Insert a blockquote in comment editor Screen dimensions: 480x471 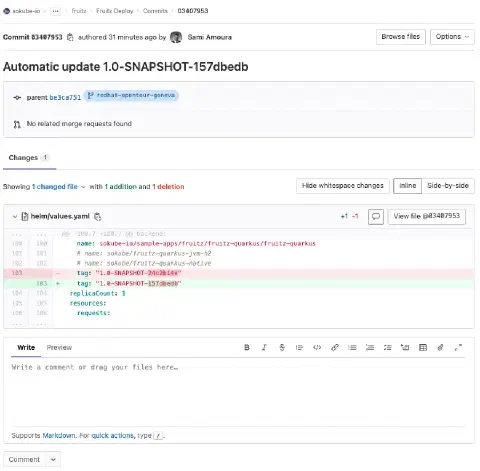click(299, 347)
